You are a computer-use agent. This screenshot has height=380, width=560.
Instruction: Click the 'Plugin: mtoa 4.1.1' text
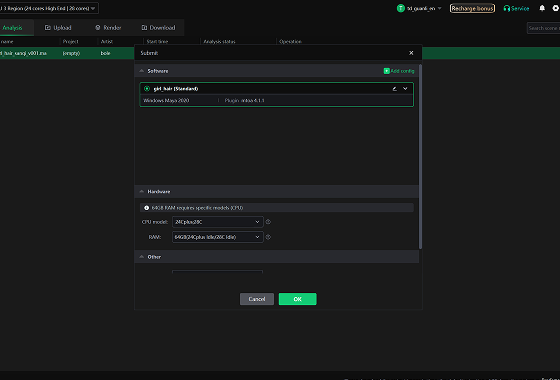point(245,100)
